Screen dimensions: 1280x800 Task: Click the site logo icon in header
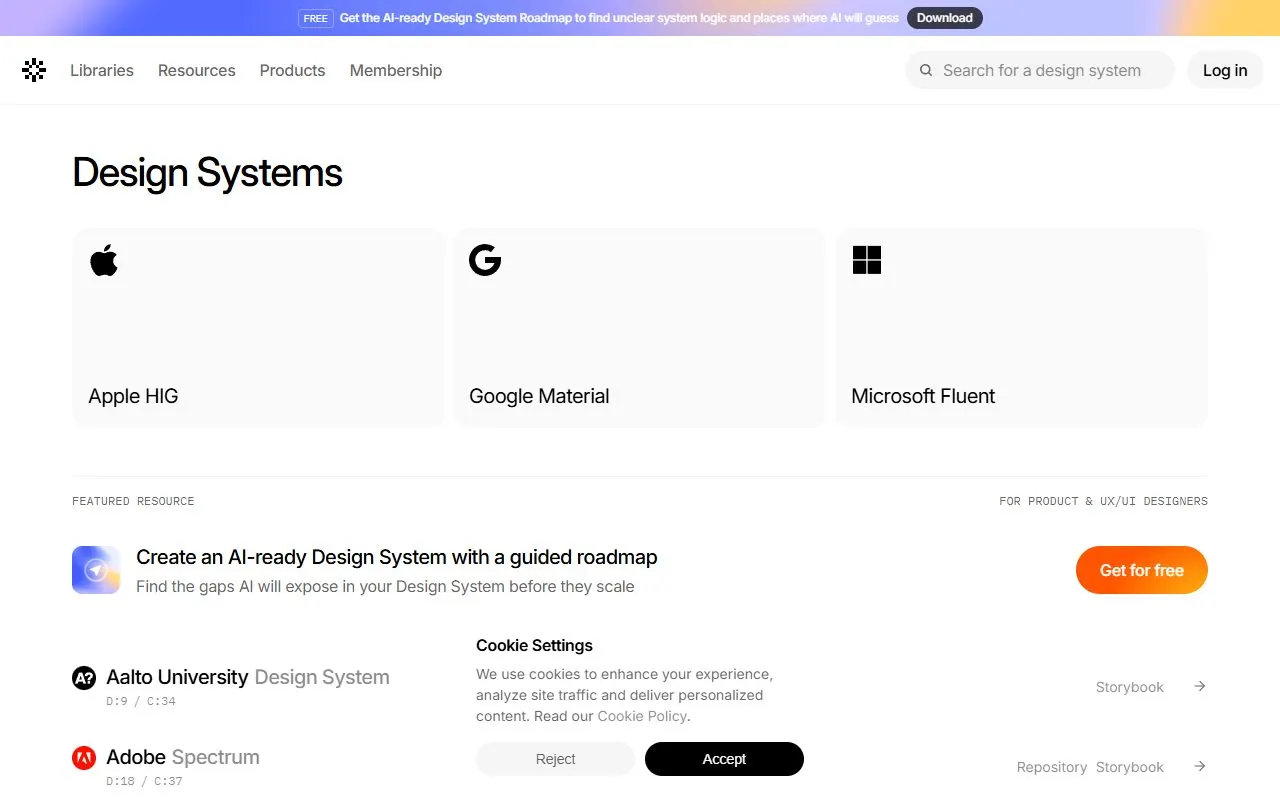(34, 70)
